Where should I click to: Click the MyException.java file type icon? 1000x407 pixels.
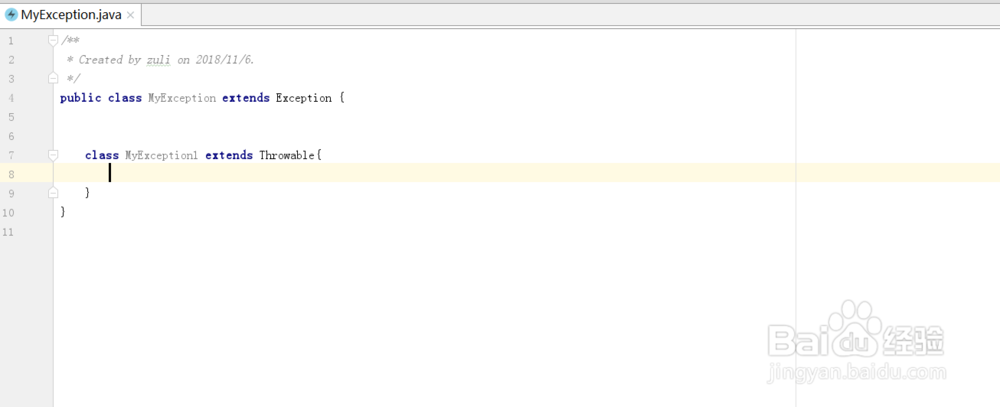coord(12,15)
